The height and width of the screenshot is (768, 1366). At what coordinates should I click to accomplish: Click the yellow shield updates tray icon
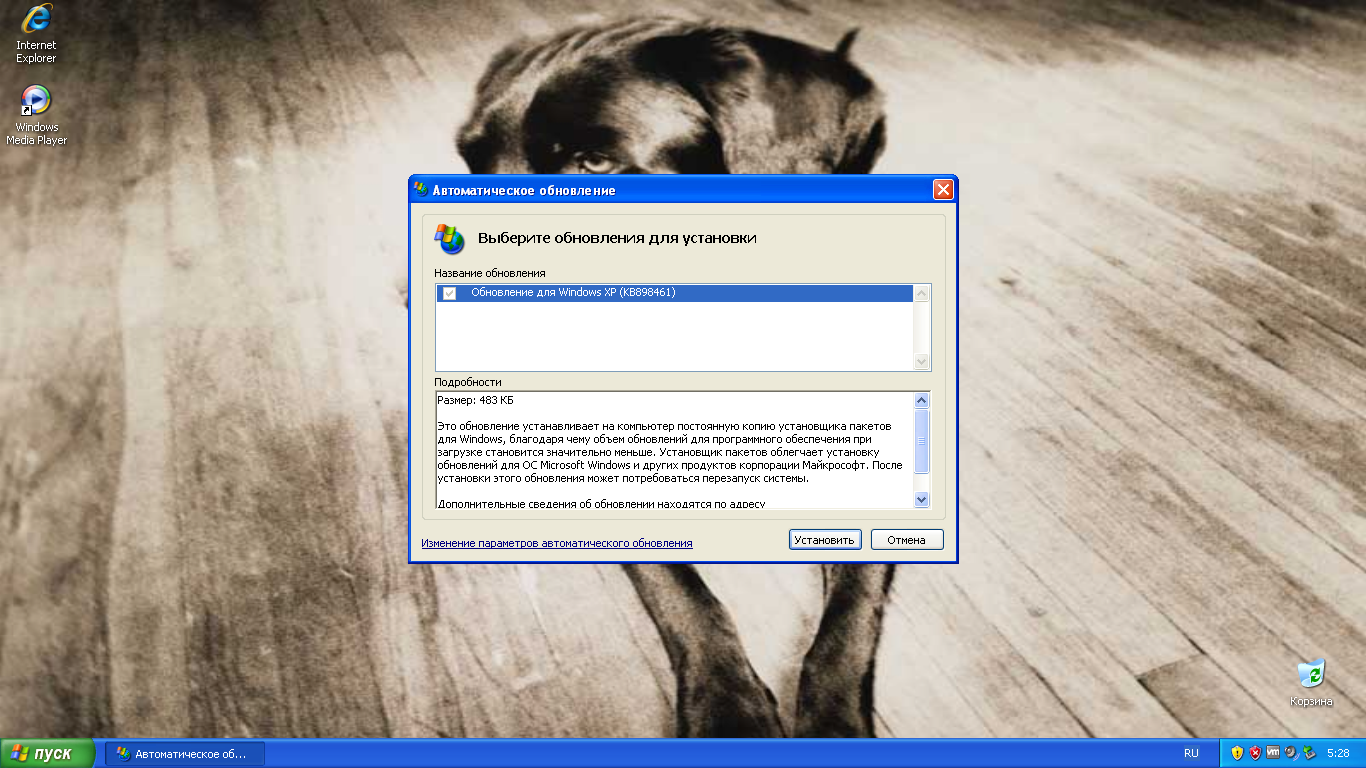[x=1237, y=753]
